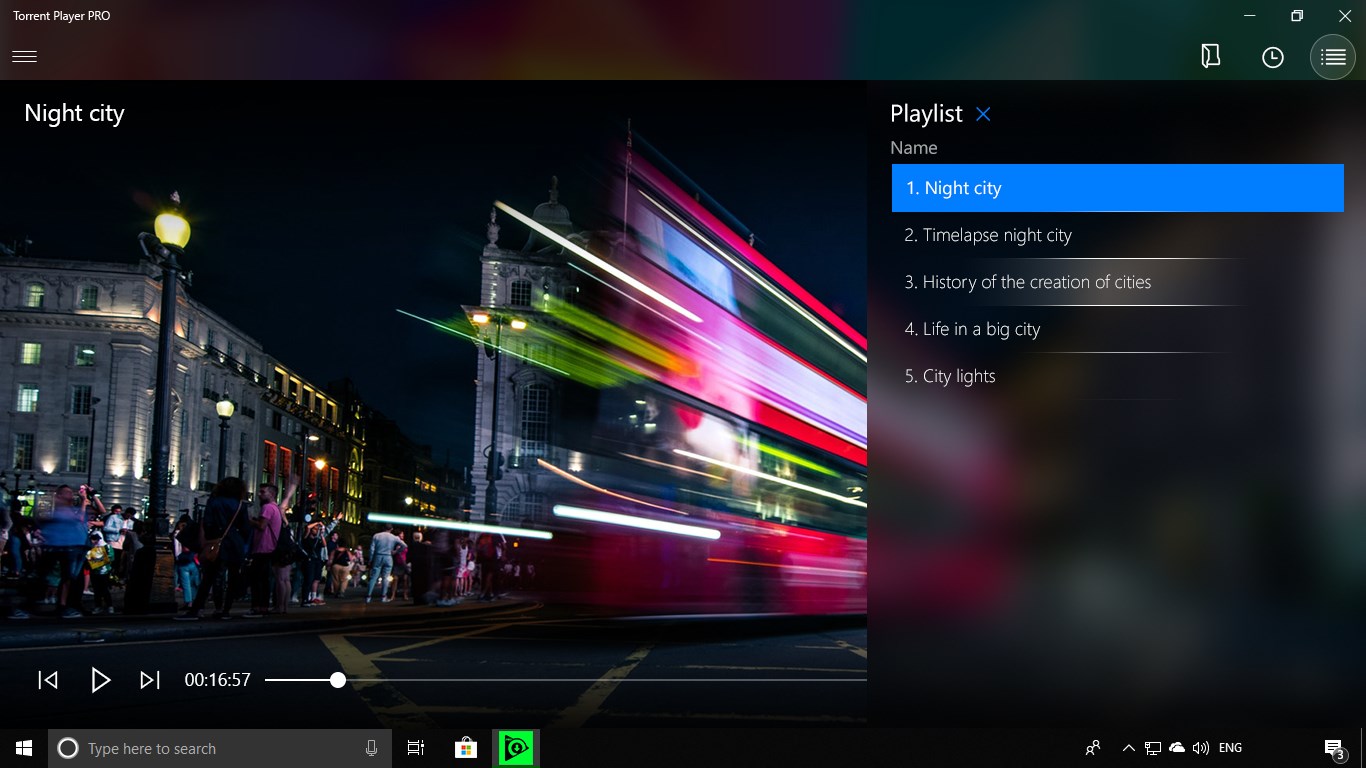
Task: Open the playlist list icon
Action: click(1332, 57)
